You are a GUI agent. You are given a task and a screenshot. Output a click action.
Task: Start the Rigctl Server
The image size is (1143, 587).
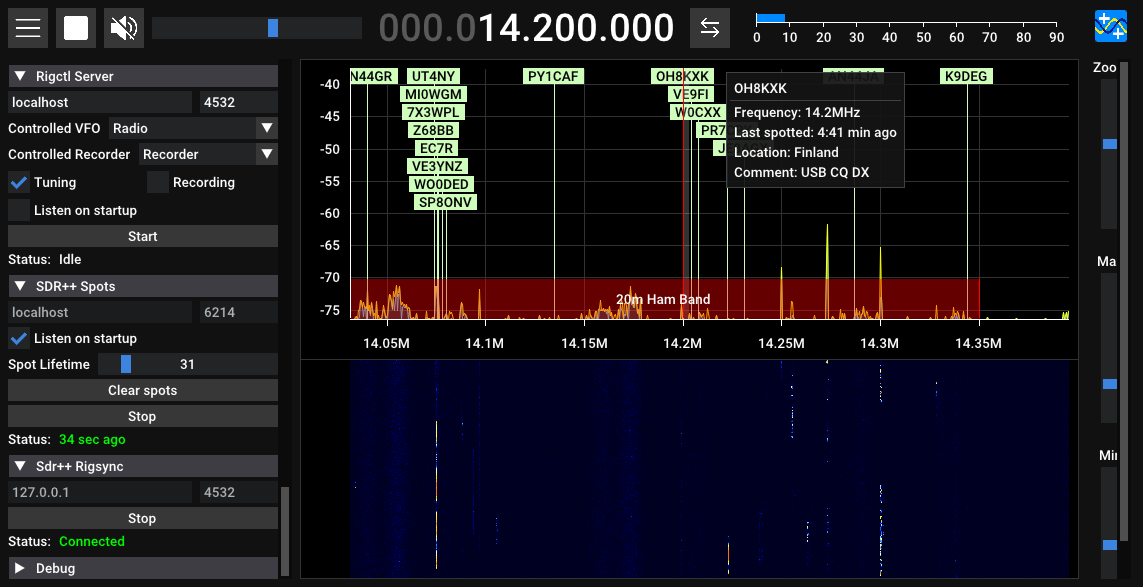pyautogui.click(x=143, y=236)
